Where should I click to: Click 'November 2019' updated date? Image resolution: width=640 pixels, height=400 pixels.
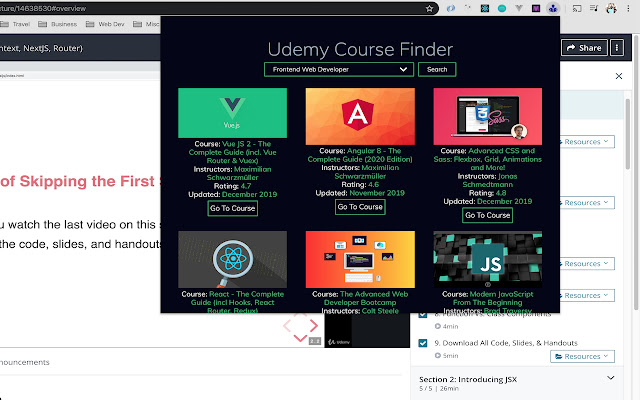(x=377, y=193)
